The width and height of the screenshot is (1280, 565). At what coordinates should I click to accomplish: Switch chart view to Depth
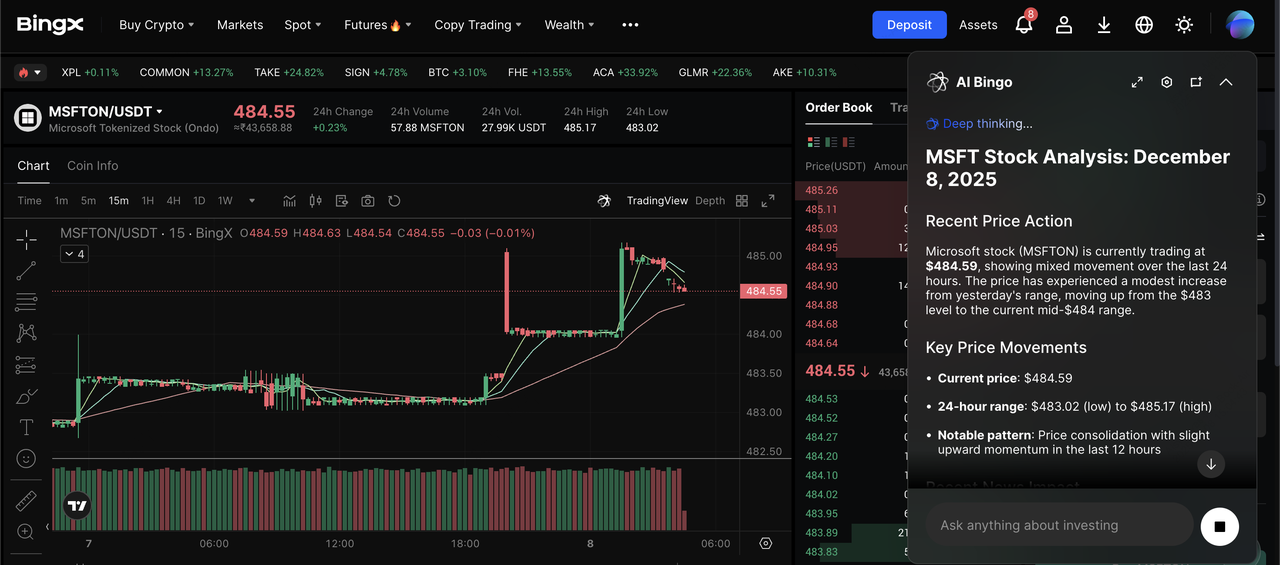[710, 201]
